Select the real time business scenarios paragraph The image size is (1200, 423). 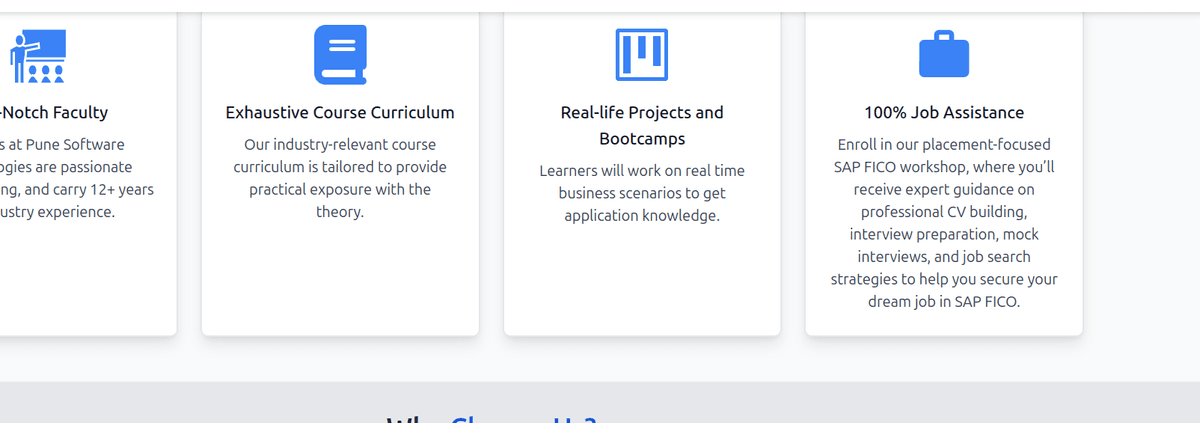(642, 193)
